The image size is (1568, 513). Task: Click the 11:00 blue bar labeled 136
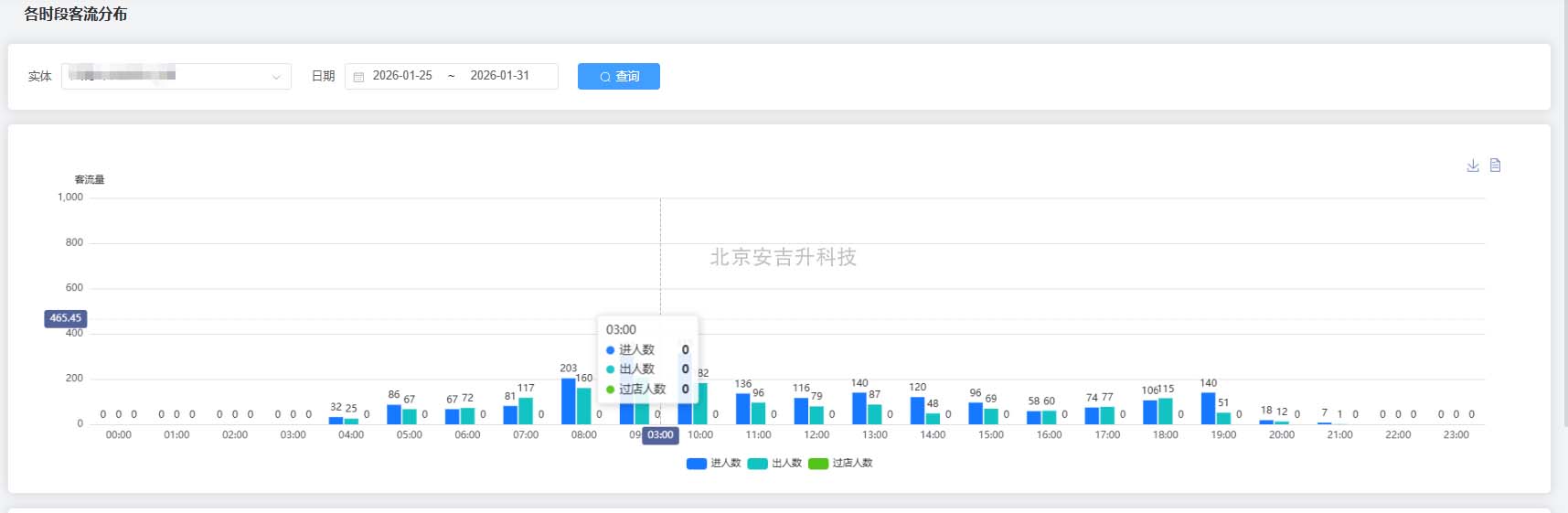pyautogui.click(x=742, y=409)
